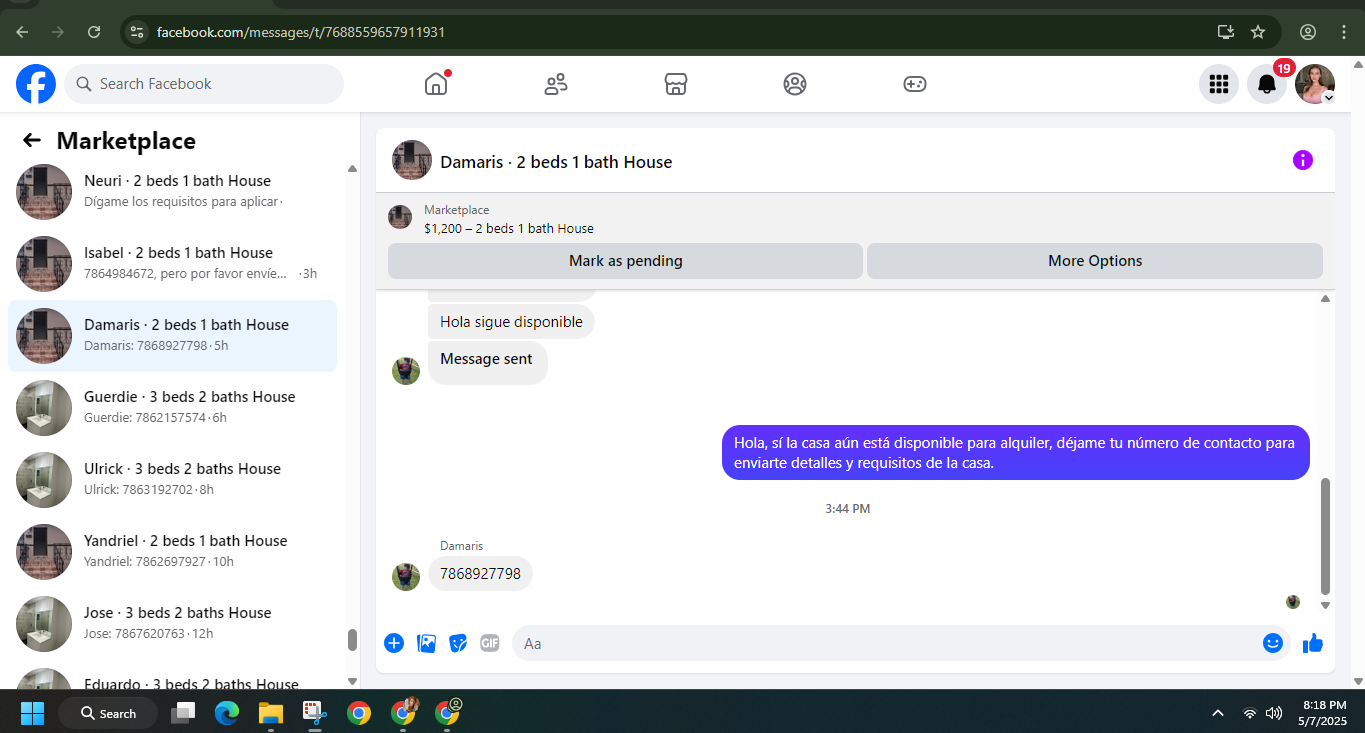Select Damaris conversation in the list
The height and width of the screenshot is (733, 1365).
[172, 335]
